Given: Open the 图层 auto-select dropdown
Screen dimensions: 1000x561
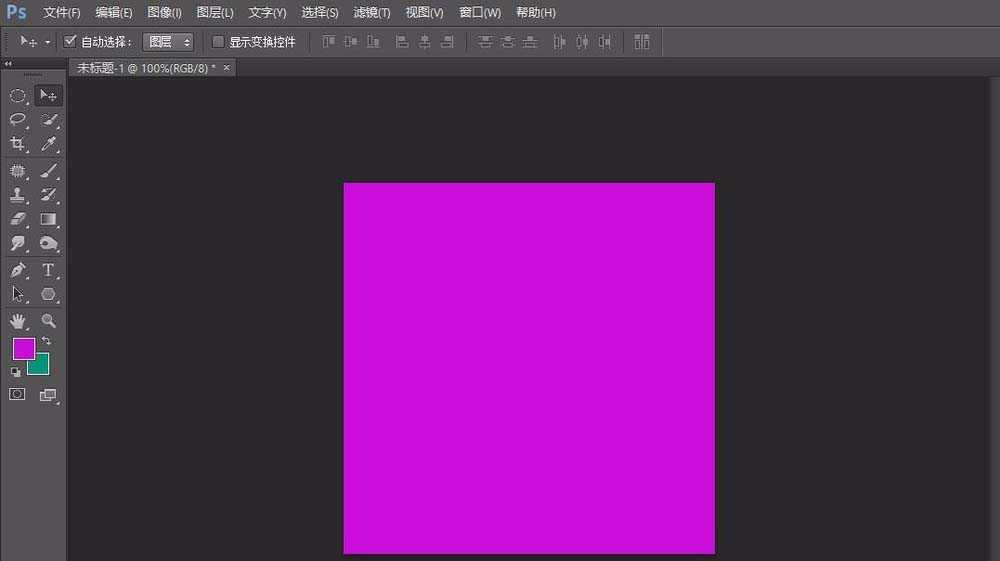Looking at the screenshot, I should pyautogui.click(x=168, y=42).
